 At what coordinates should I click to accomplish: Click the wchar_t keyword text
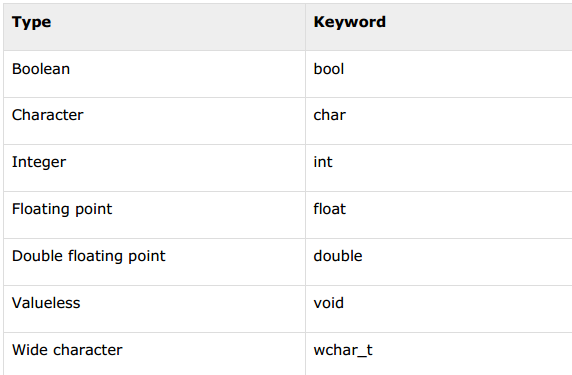pyautogui.click(x=343, y=350)
